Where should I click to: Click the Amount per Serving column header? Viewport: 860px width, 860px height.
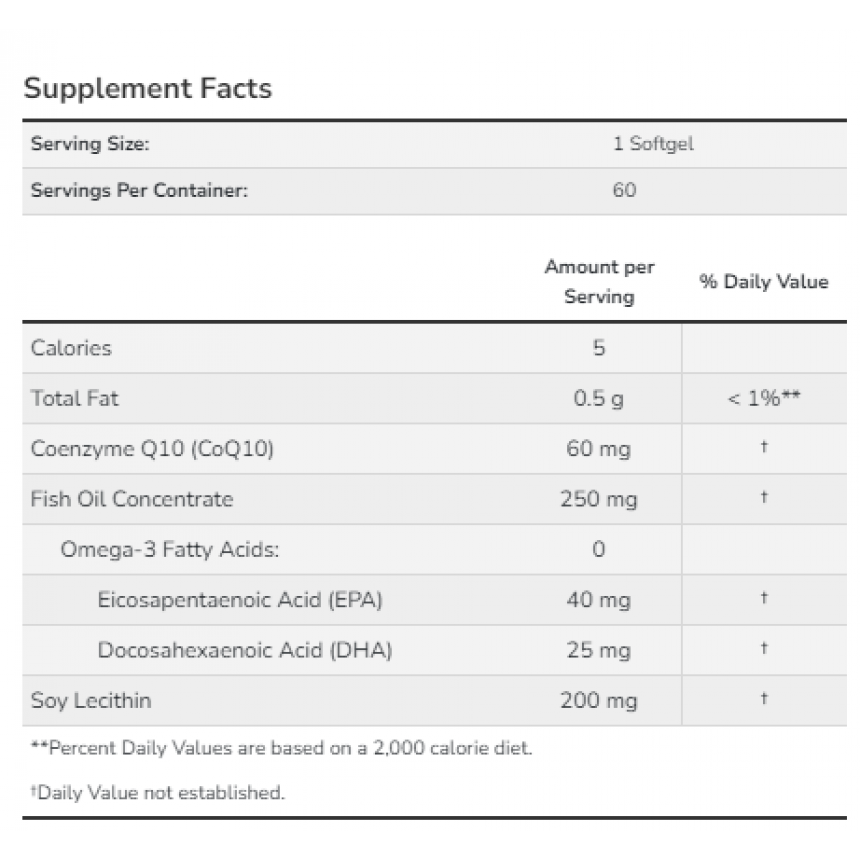tap(599, 282)
